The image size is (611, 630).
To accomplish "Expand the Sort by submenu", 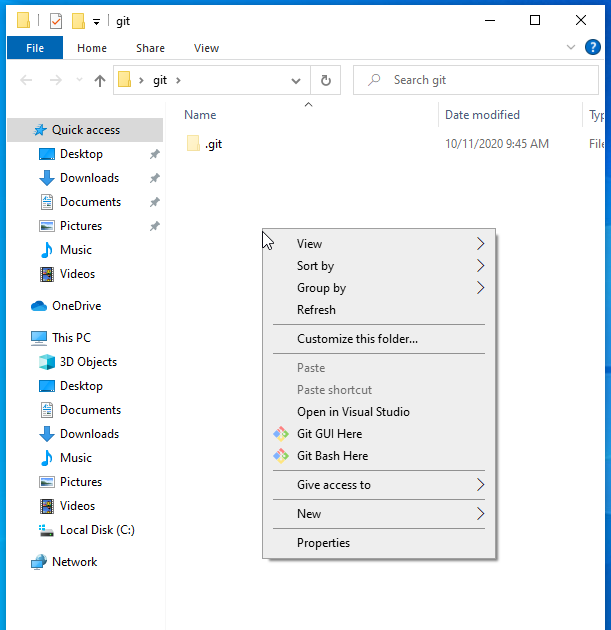I will (378, 266).
